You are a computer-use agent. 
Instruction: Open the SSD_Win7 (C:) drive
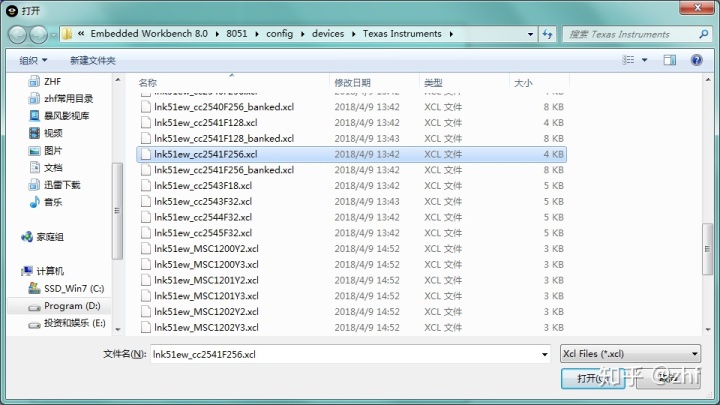click(73, 288)
